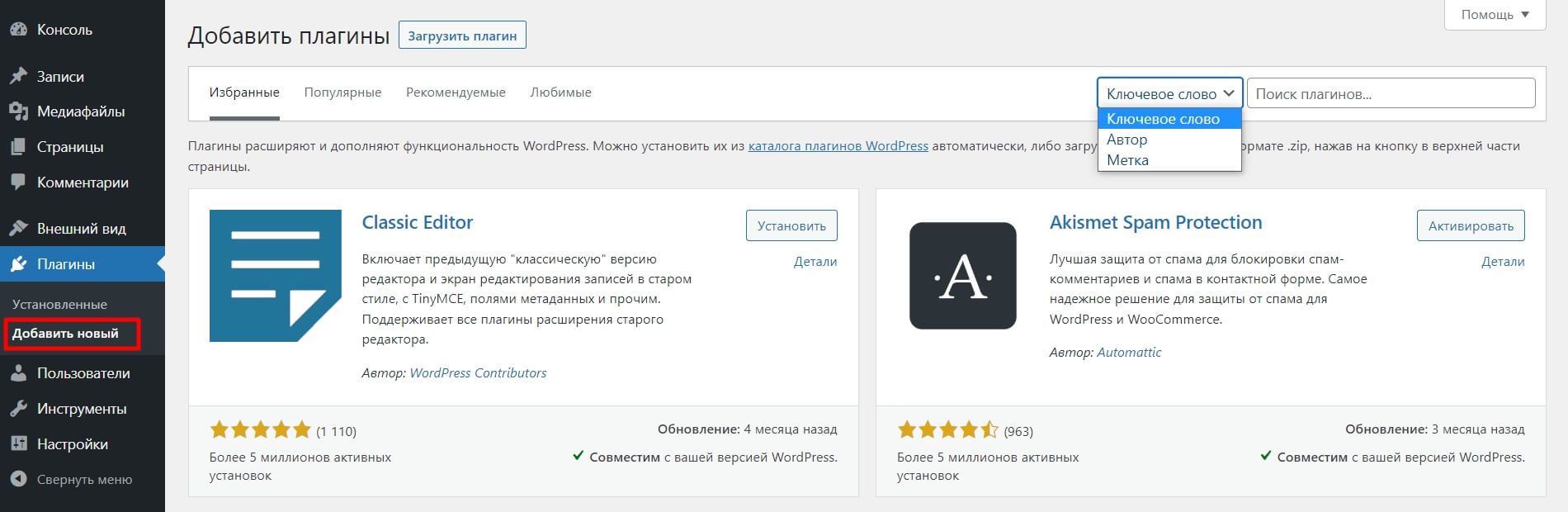The image size is (1568, 512).
Task: Collapse sidebar via Свернуть меню
Action: (x=83, y=479)
